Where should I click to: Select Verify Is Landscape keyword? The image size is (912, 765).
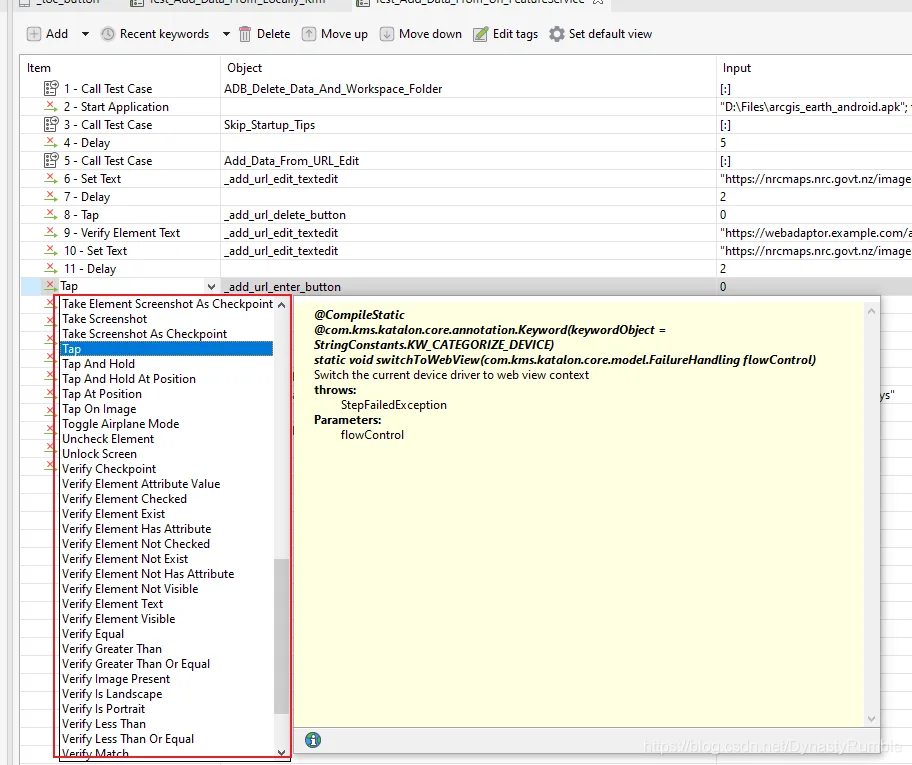click(x=167, y=694)
